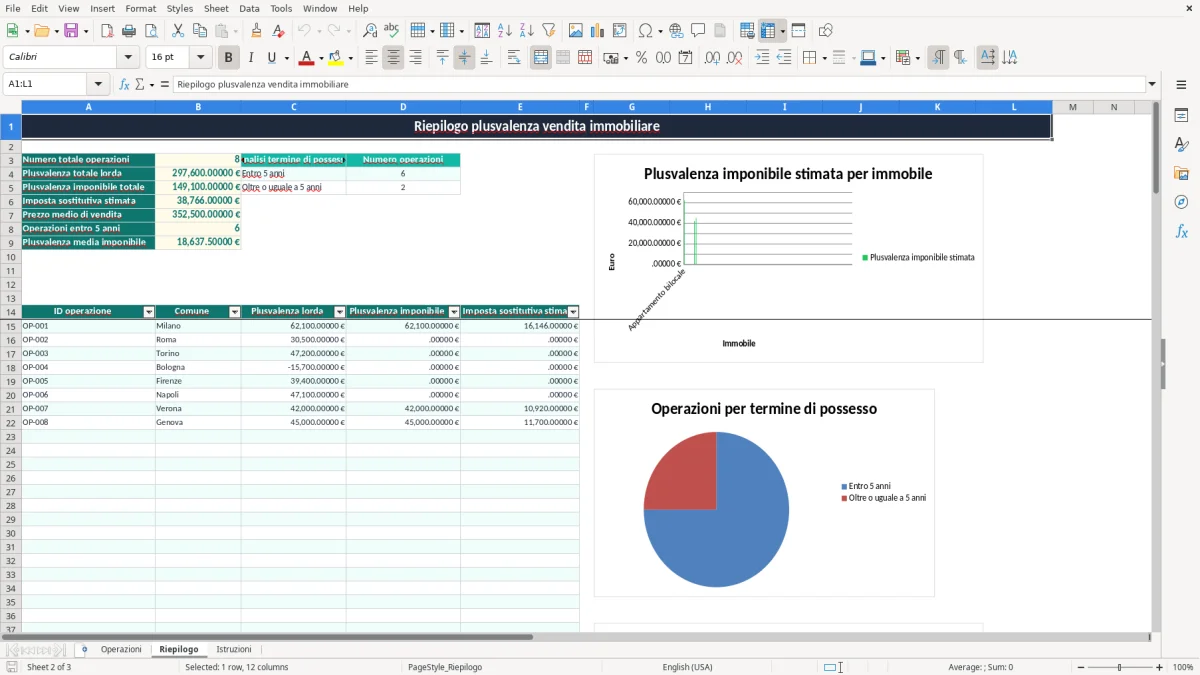The height and width of the screenshot is (675, 1200).
Task: Insert comment speech bubble icon
Action: pos(698,31)
